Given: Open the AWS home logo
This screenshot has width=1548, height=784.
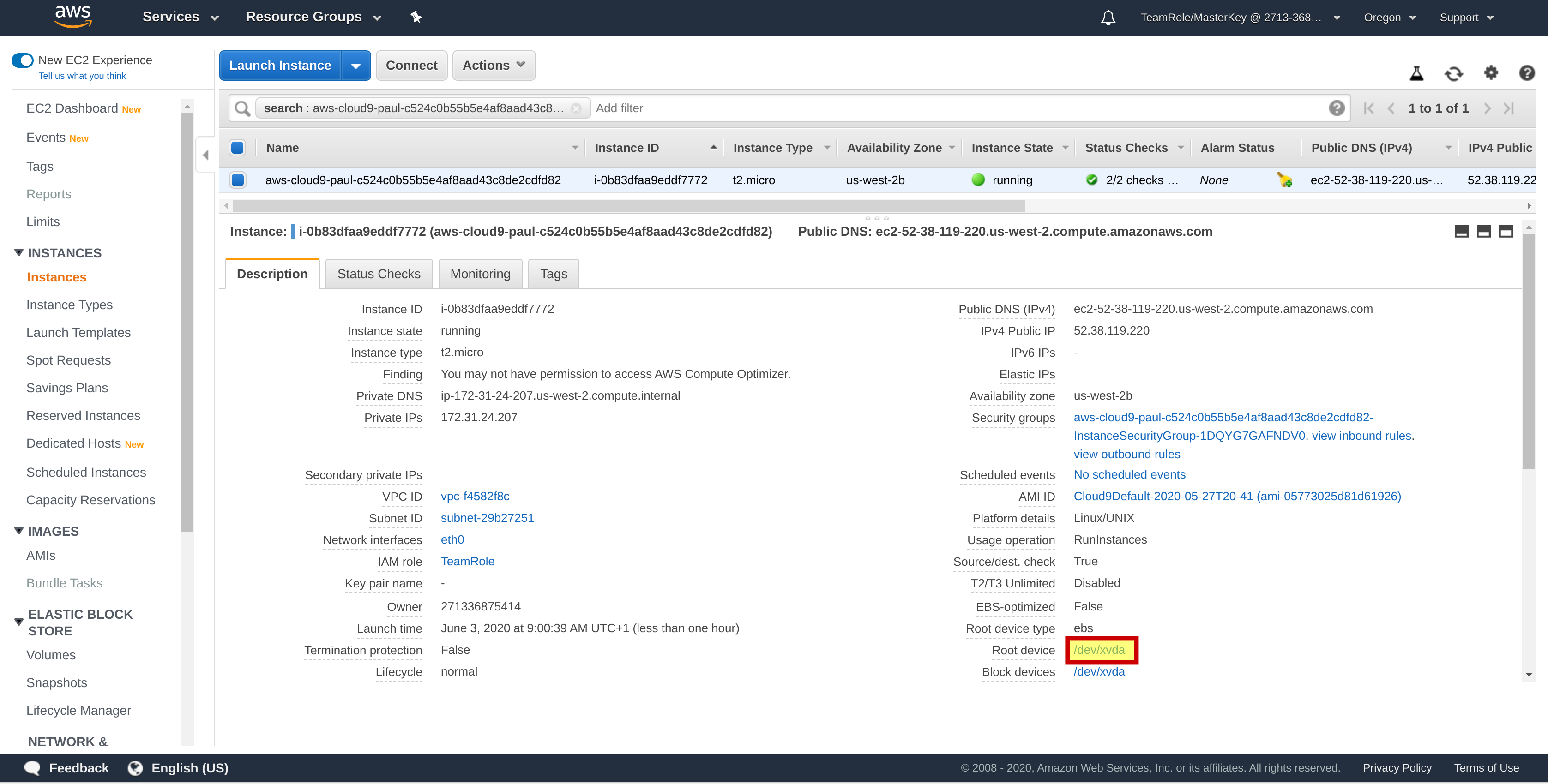Looking at the screenshot, I should point(72,17).
